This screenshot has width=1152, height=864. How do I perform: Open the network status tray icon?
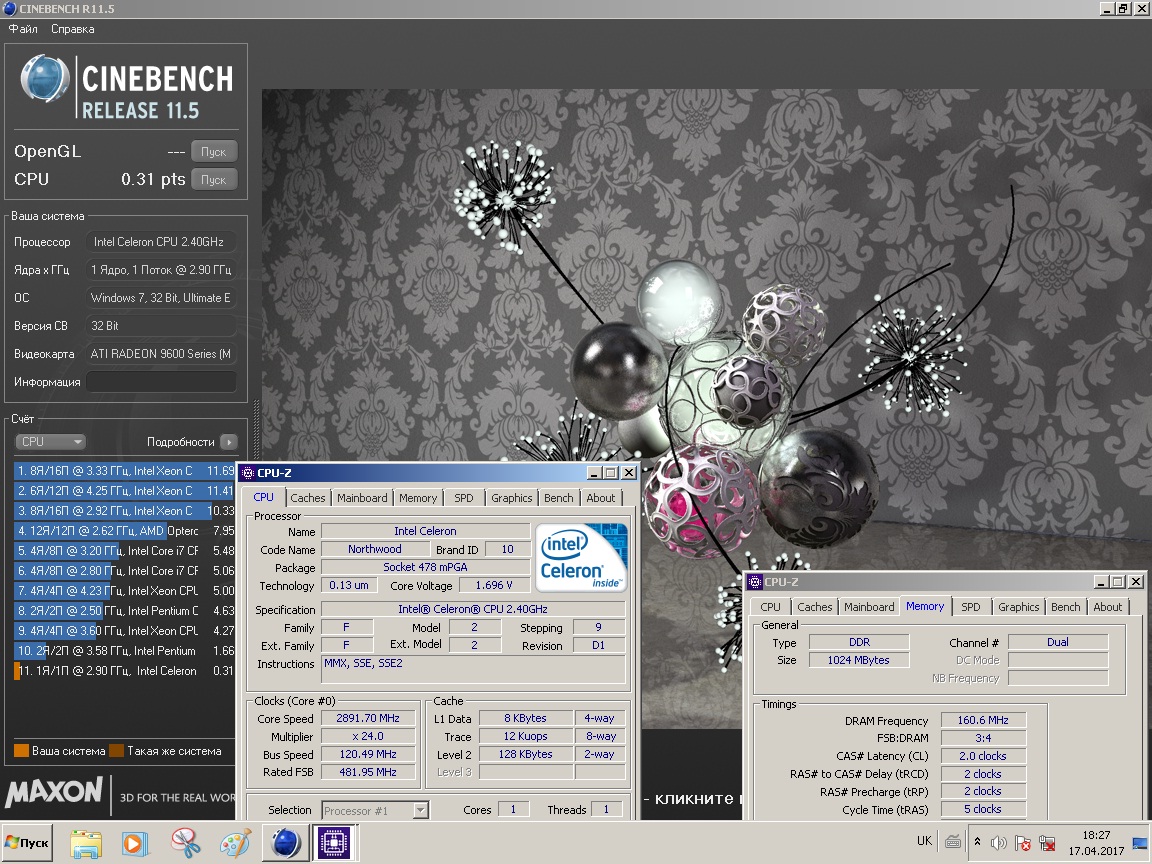[x=1048, y=843]
